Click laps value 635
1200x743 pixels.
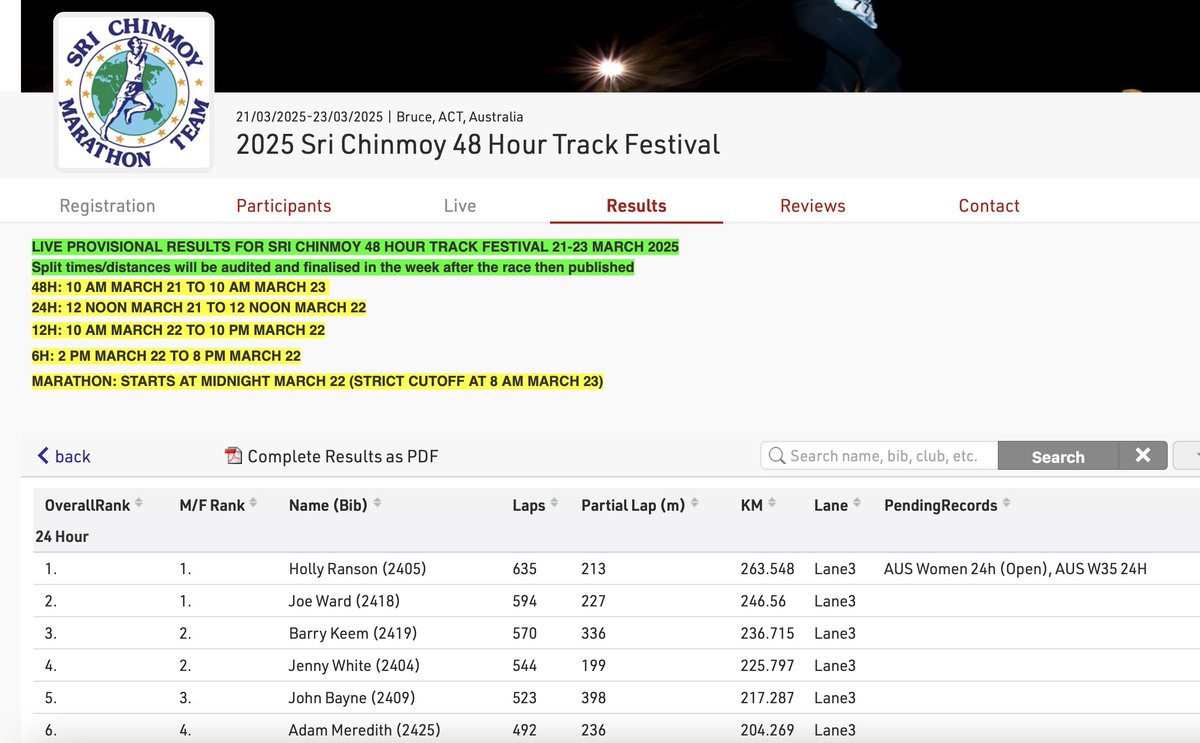[525, 569]
